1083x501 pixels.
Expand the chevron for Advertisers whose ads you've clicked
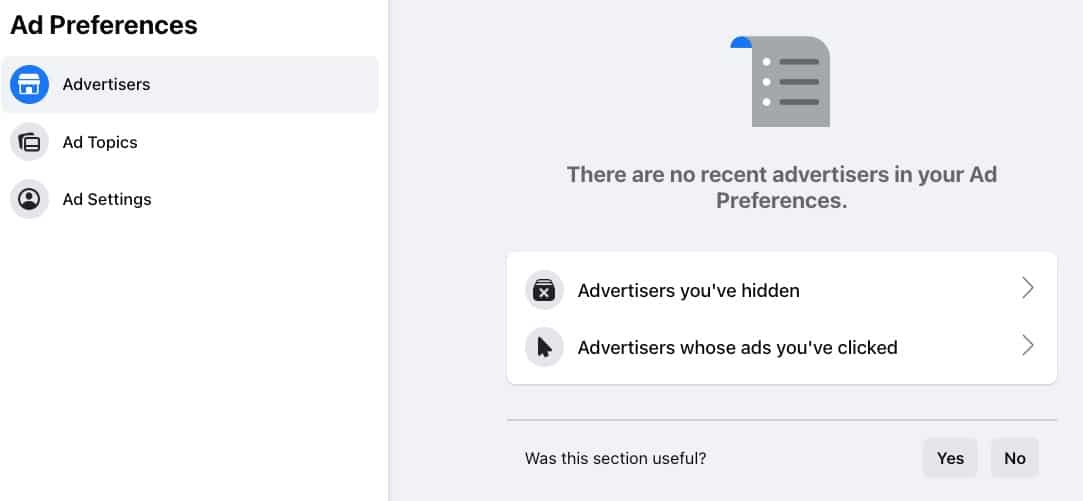pyautogui.click(x=1028, y=346)
